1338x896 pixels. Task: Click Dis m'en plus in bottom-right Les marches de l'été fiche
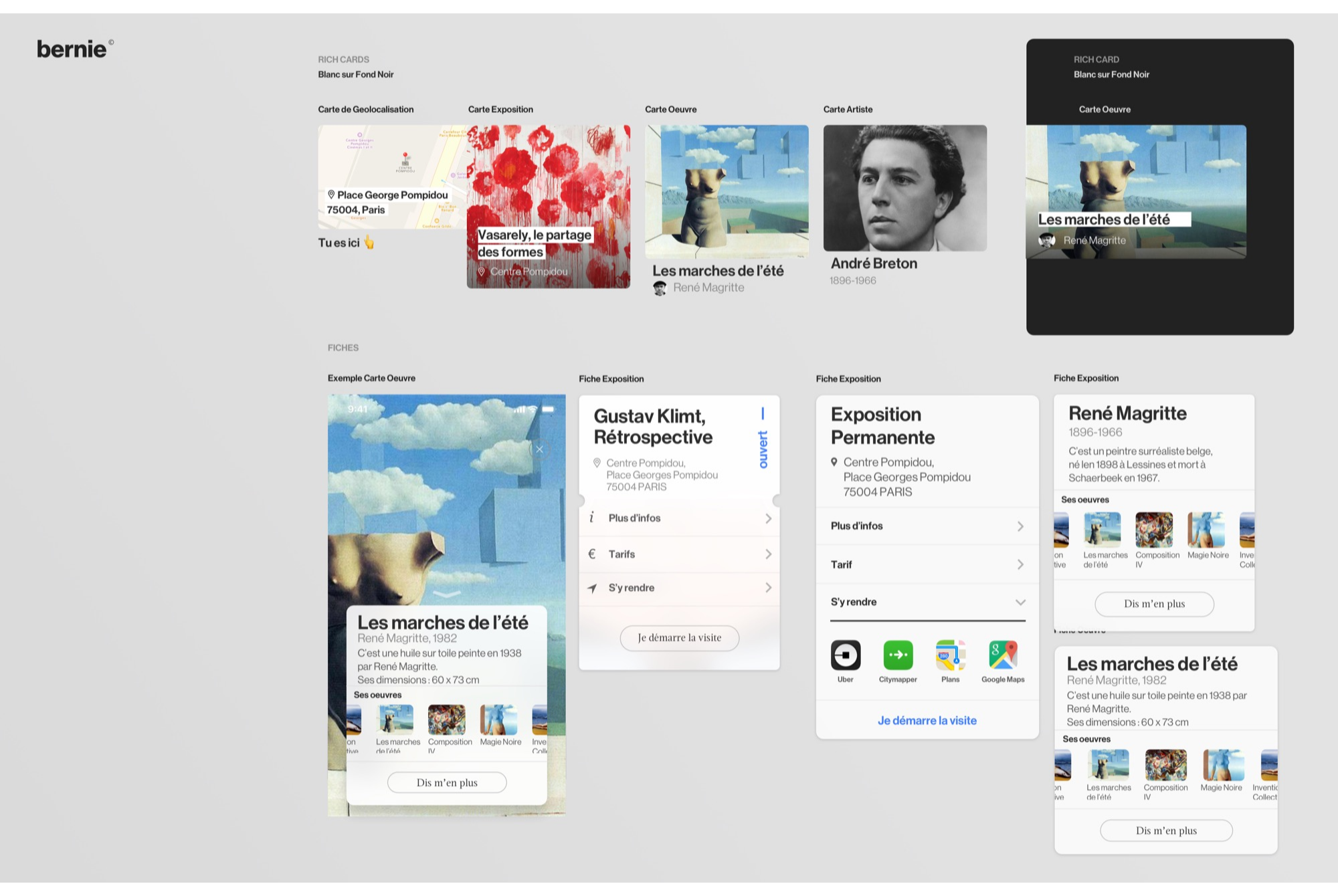[1166, 830]
